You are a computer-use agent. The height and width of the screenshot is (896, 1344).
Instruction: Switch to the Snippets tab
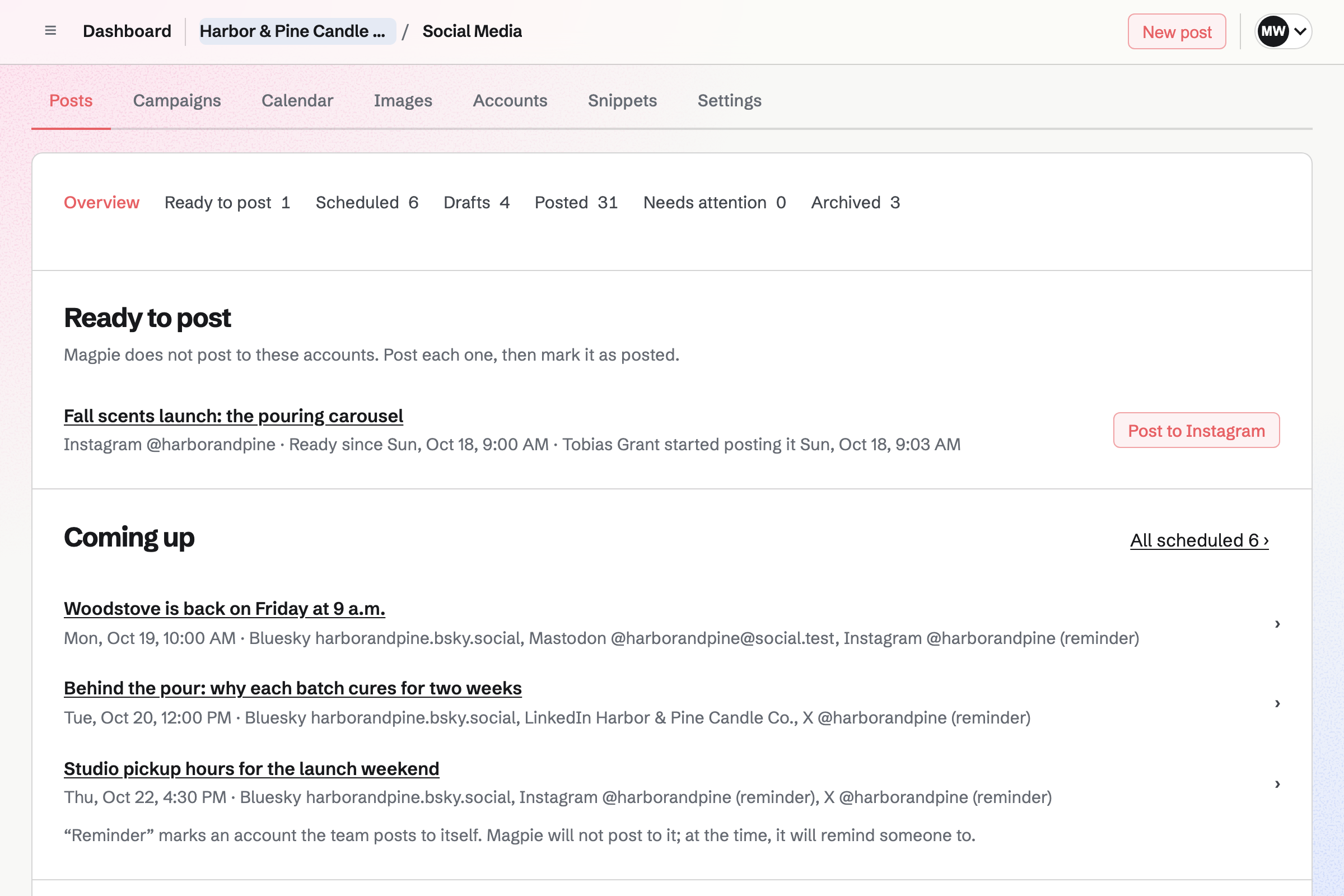[x=622, y=101]
